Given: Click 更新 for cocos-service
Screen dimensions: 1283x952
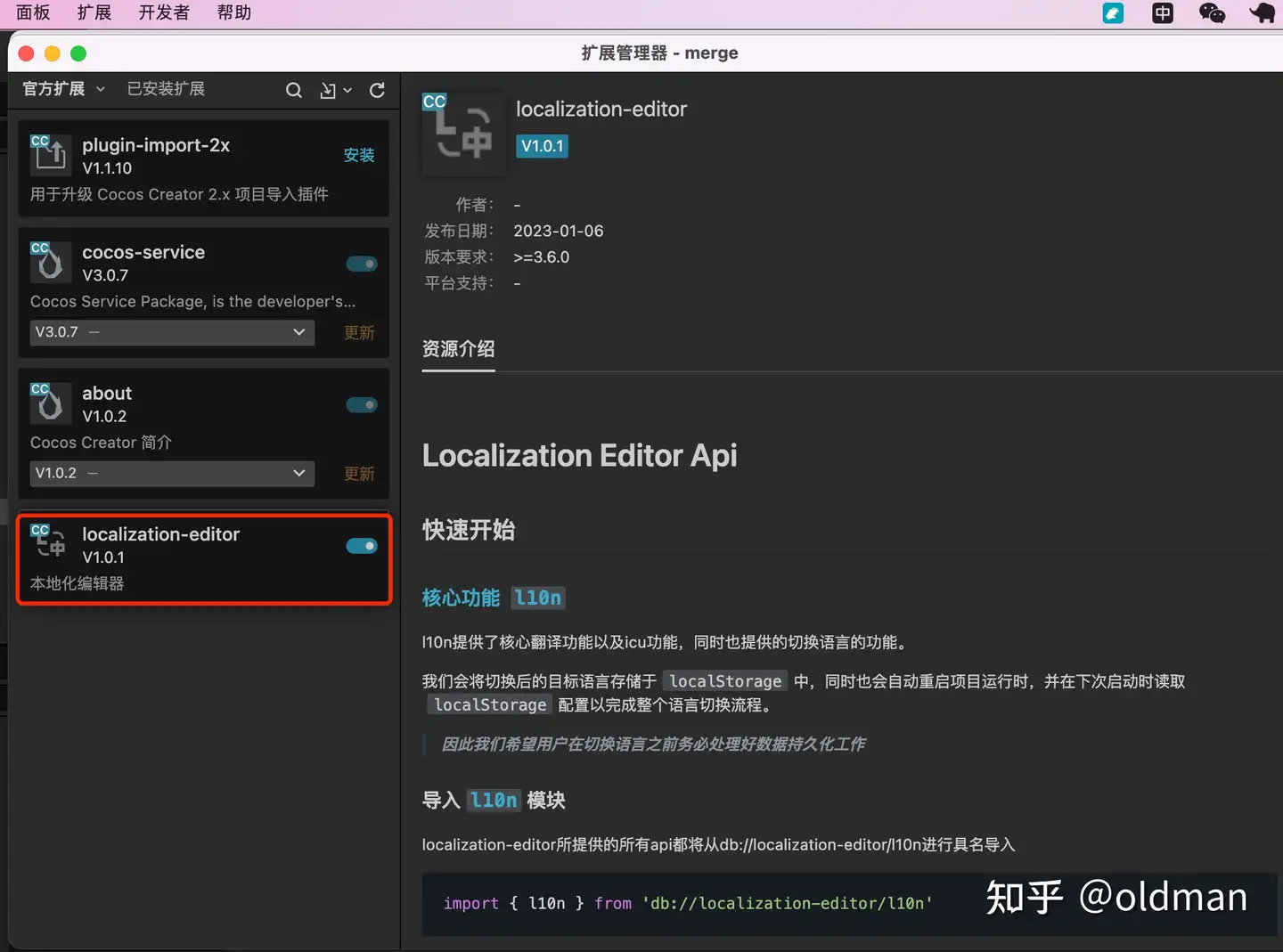Looking at the screenshot, I should click(359, 332).
